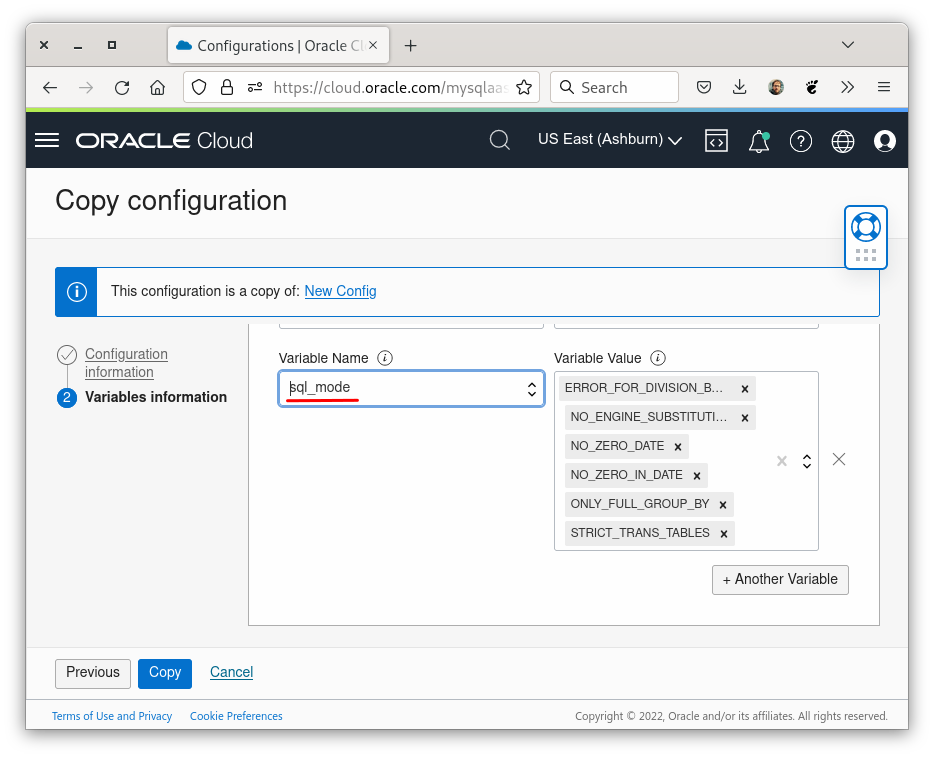934x758 pixels.
Task: Open the help question mark icon
Action: [x=800, y=141]
